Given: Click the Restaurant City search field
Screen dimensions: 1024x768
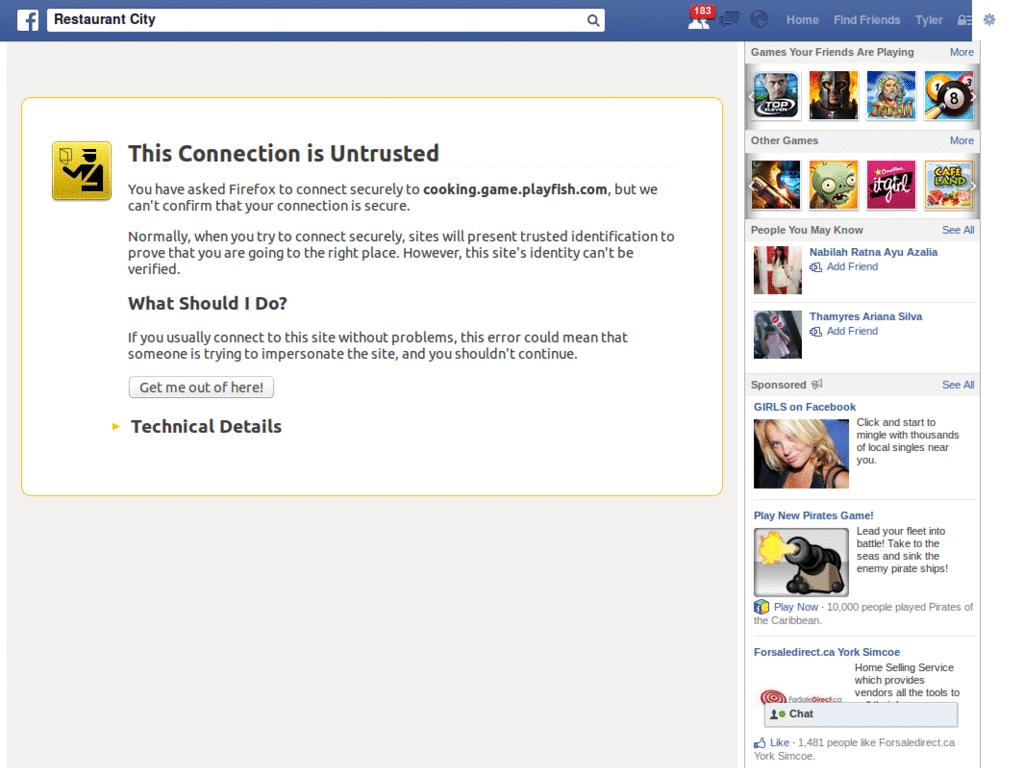Looking at the screenshot, I should click(x=317, y=20).
